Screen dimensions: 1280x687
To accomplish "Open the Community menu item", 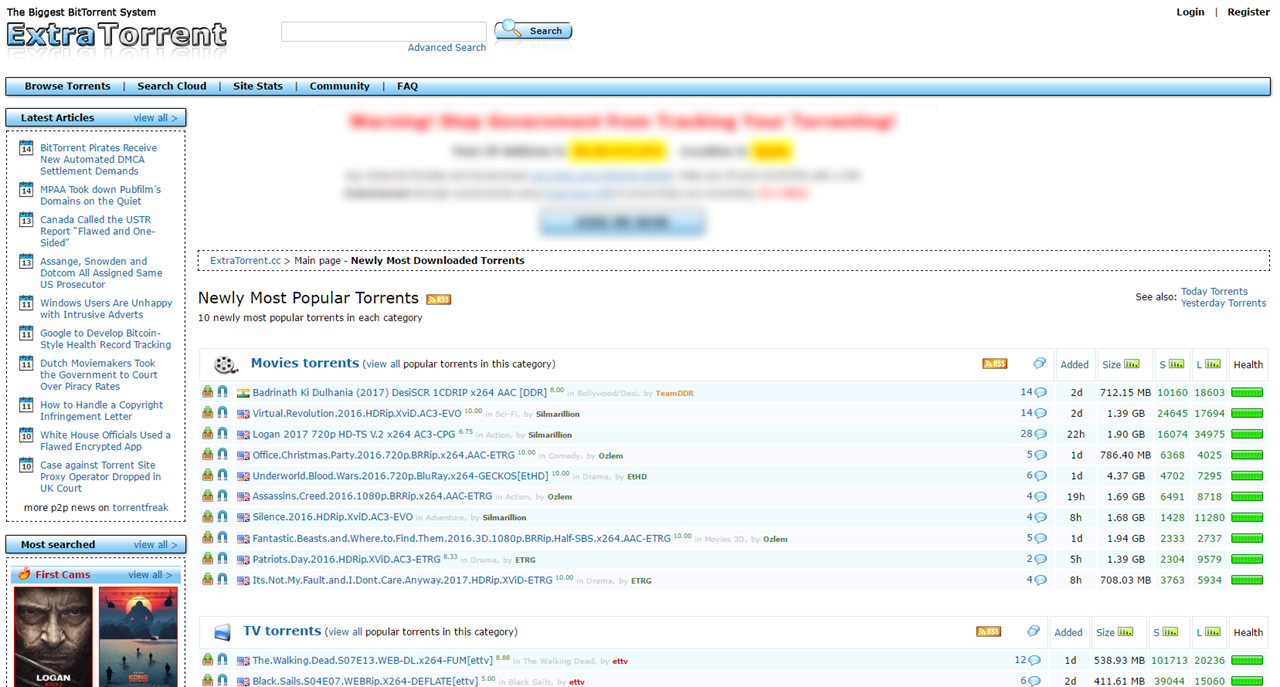I will pyautogui.click(x=339, y=86).
